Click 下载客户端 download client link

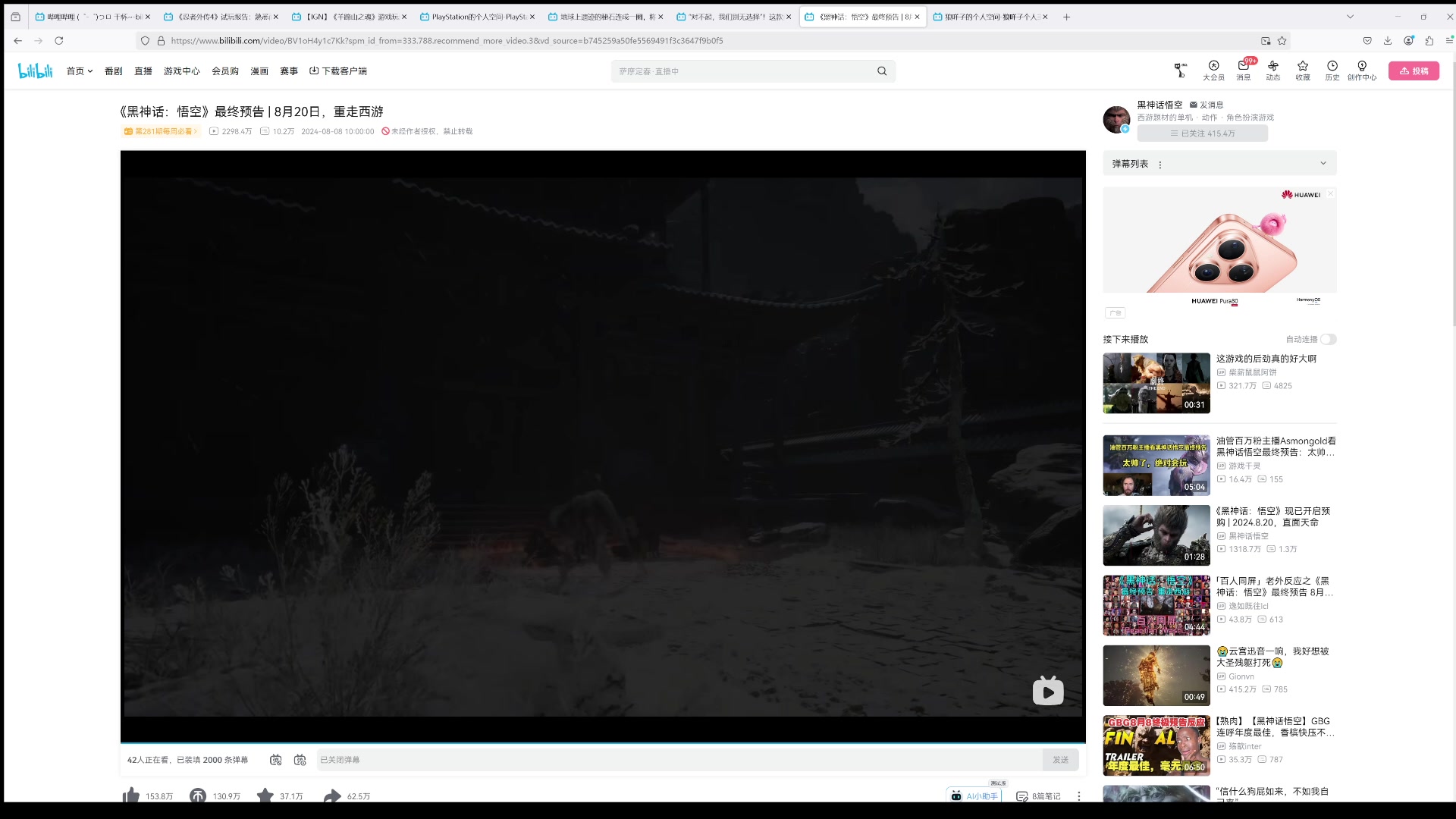(338, 71)
